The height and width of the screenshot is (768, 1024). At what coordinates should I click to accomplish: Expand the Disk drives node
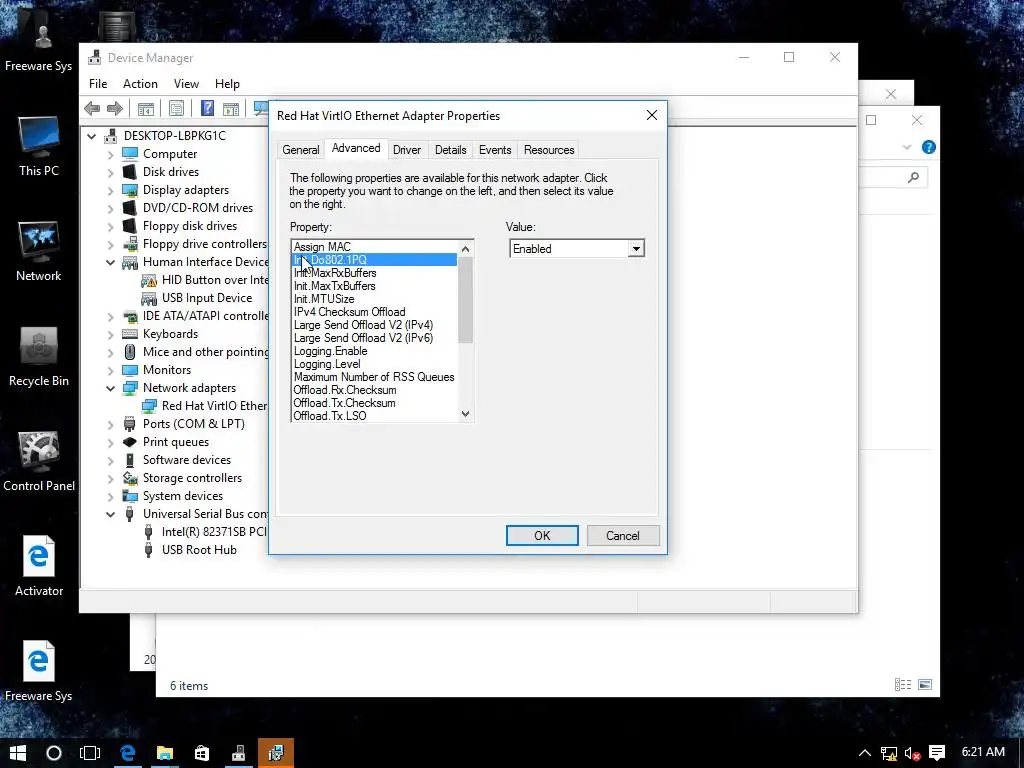click(x=110, y=172)
